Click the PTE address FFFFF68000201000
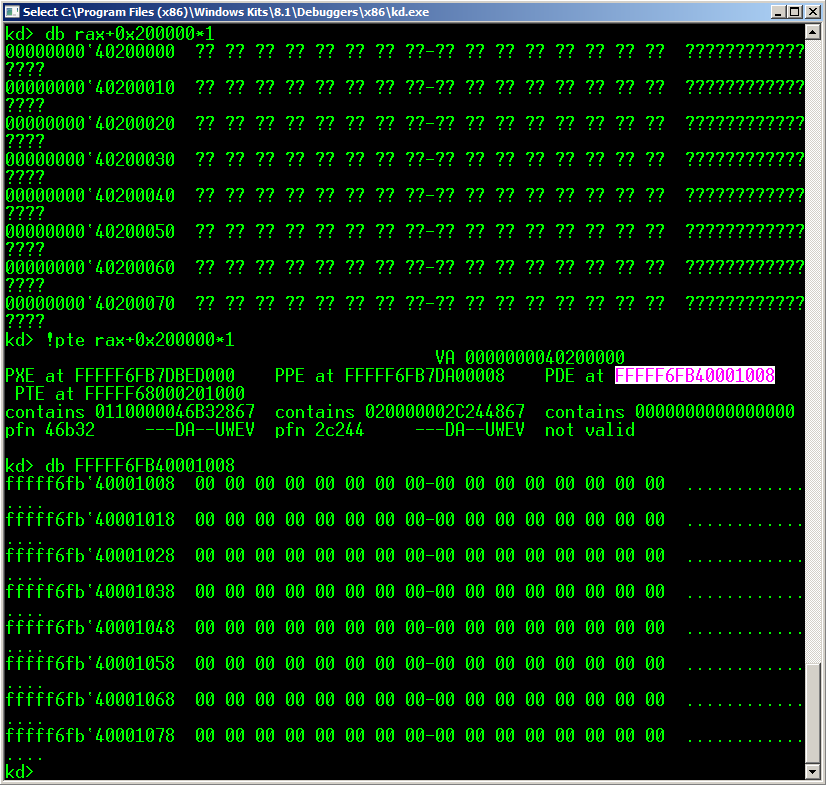This screenshot has width=827, height=785. pos(165,394)
